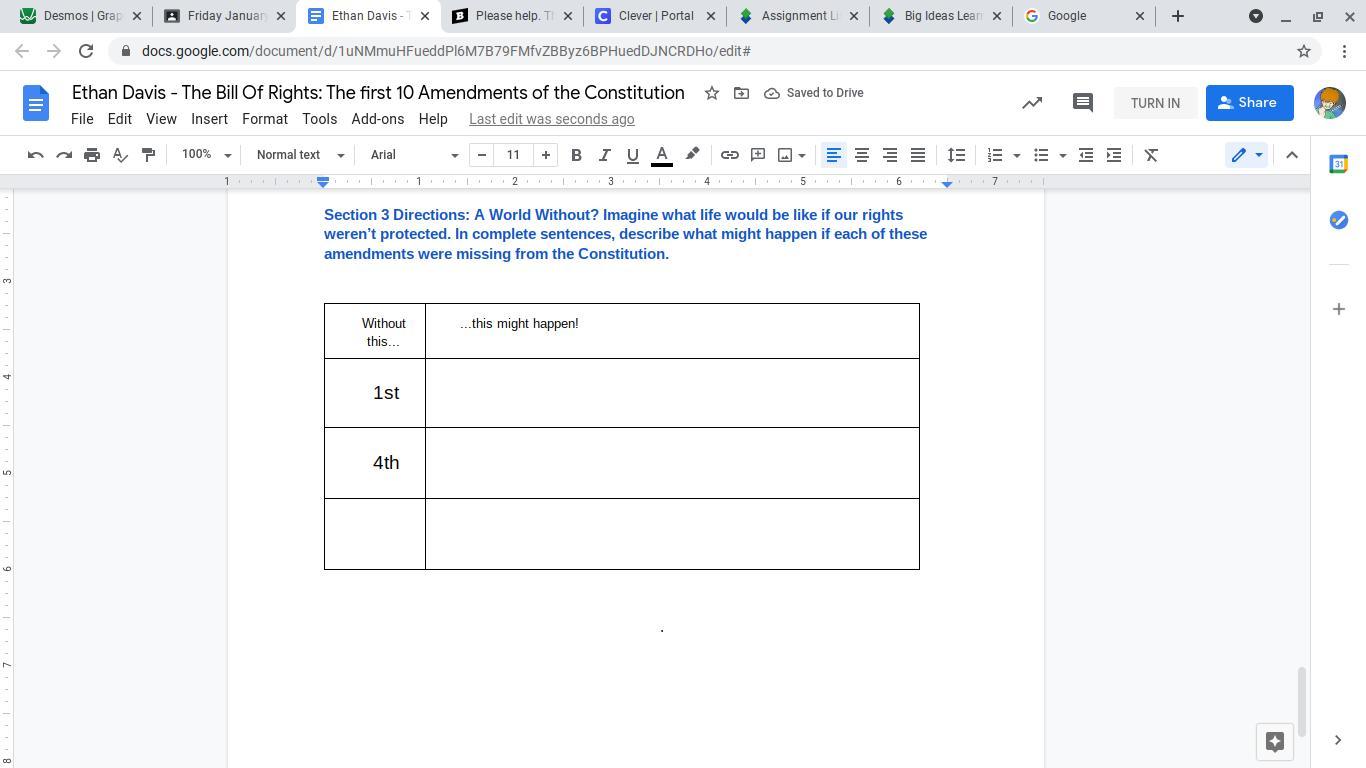Toggle italic formatting
This screenshot has height=768, width=1366.
point(604,155)
